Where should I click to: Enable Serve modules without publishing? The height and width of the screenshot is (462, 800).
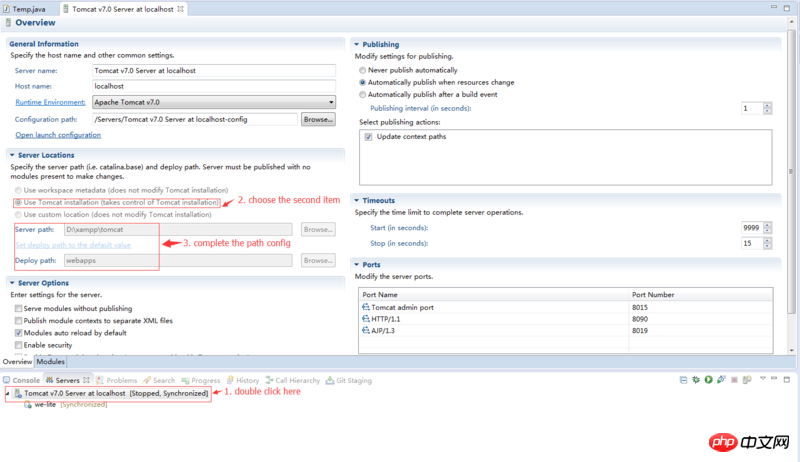[18, 309]
